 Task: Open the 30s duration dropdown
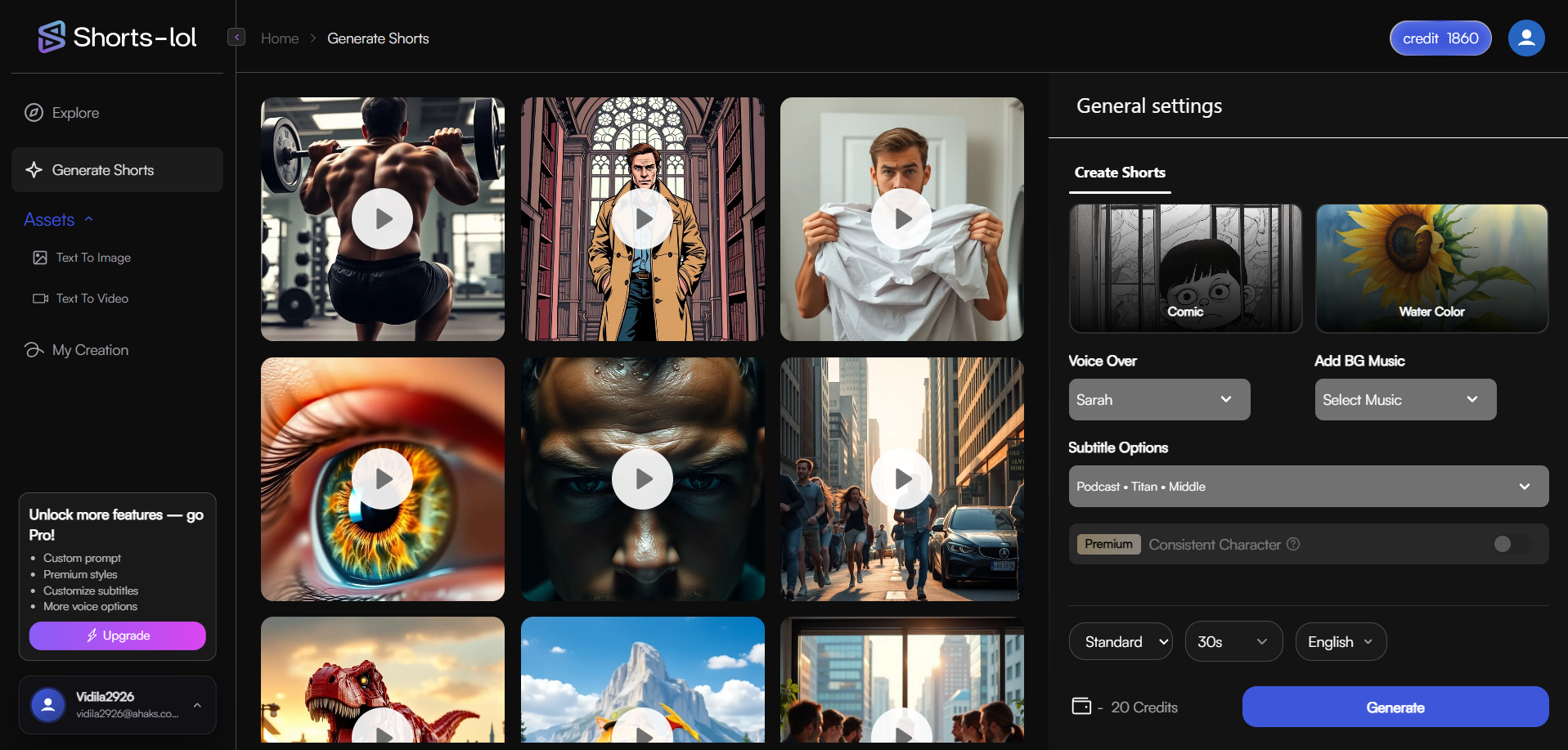coord(1233,642)
